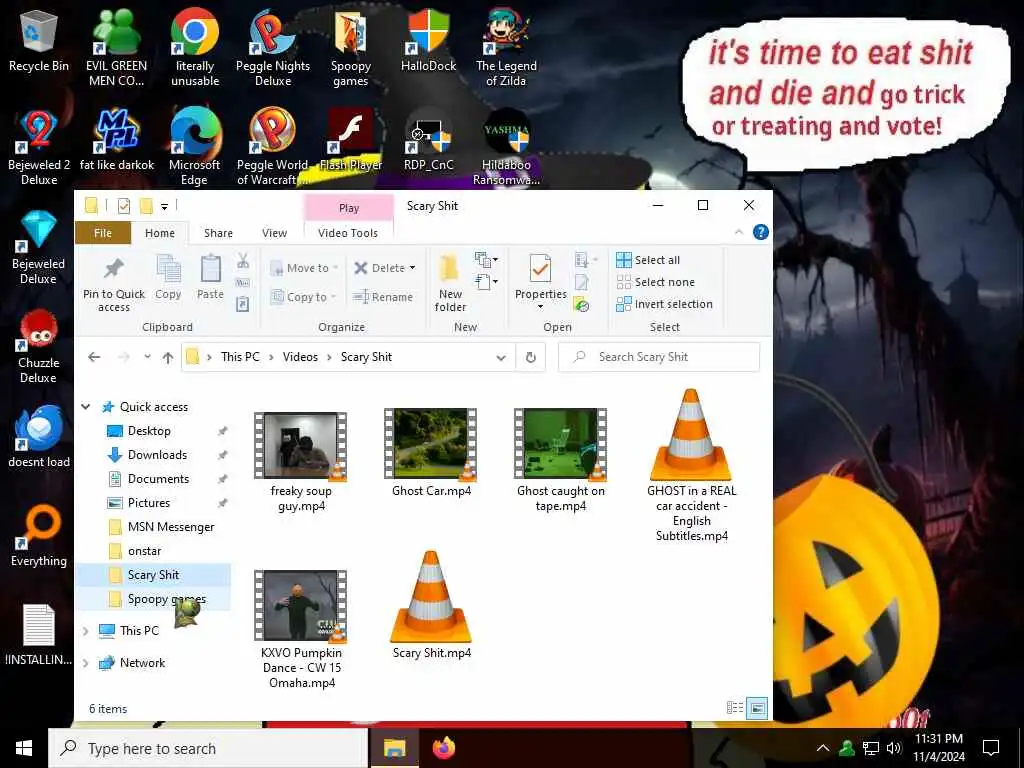1024x768 pixels.
Task: Go up one folder level arrow
Action: [168, 357]
